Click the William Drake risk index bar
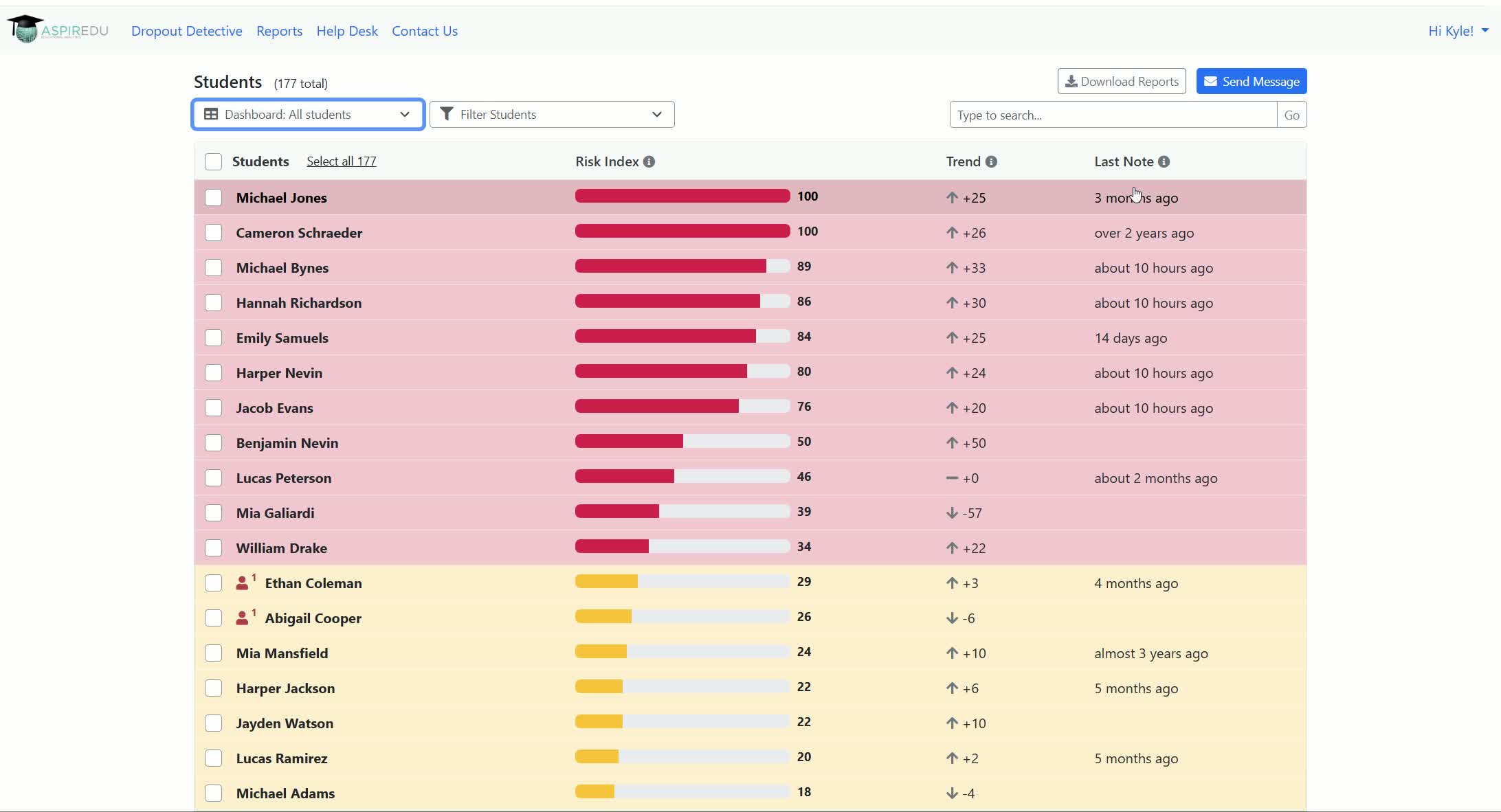This screenshot has height=812, width=1501. pos(682,547)
